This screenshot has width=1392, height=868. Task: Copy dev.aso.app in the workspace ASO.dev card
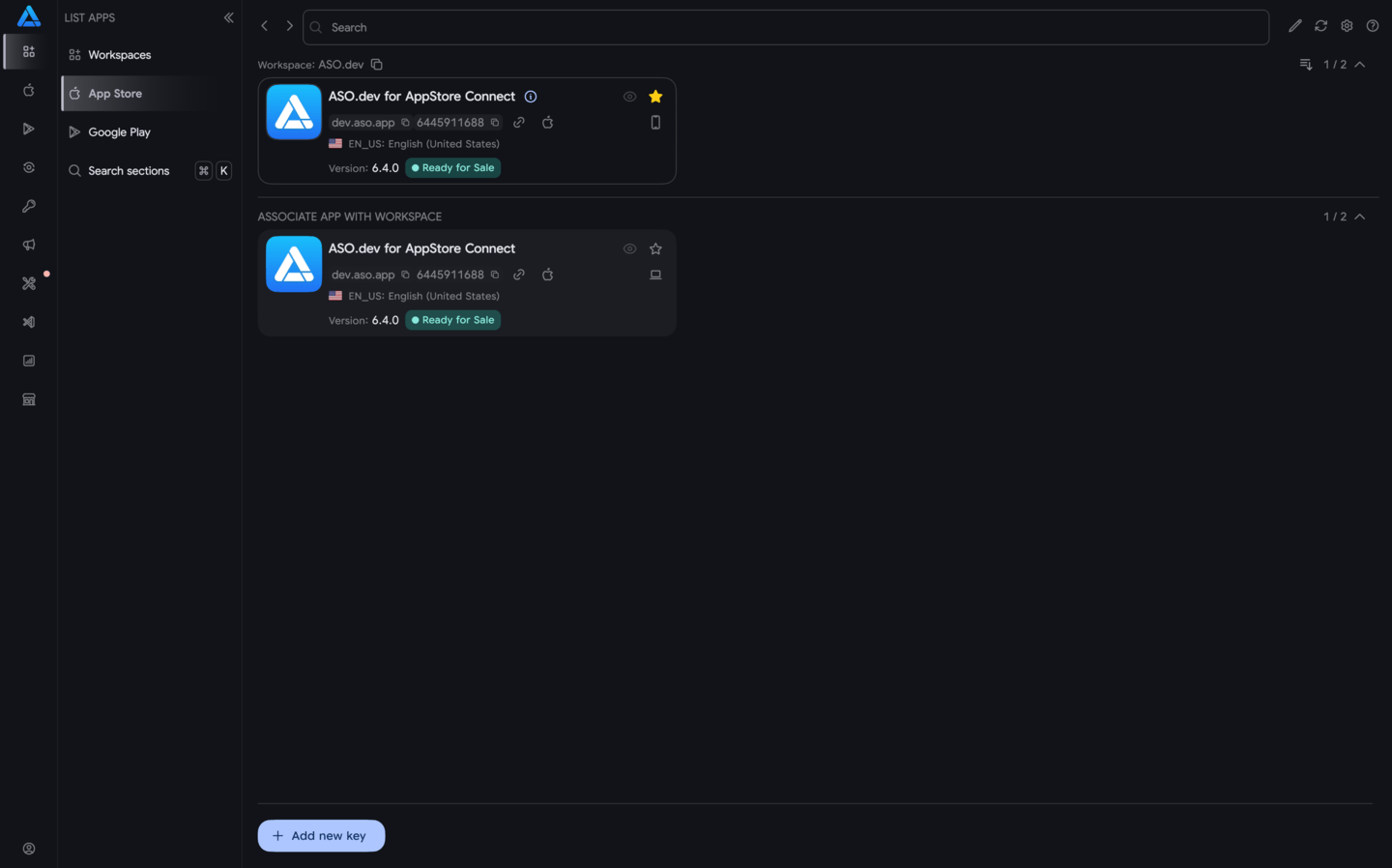point(406,123)
